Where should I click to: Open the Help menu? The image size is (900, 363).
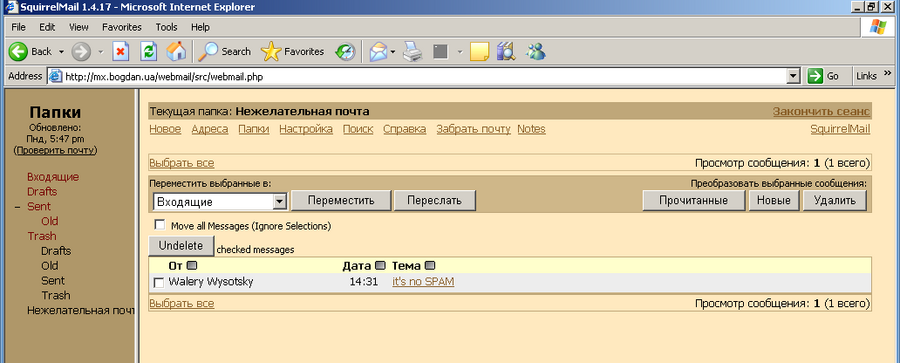200,27
